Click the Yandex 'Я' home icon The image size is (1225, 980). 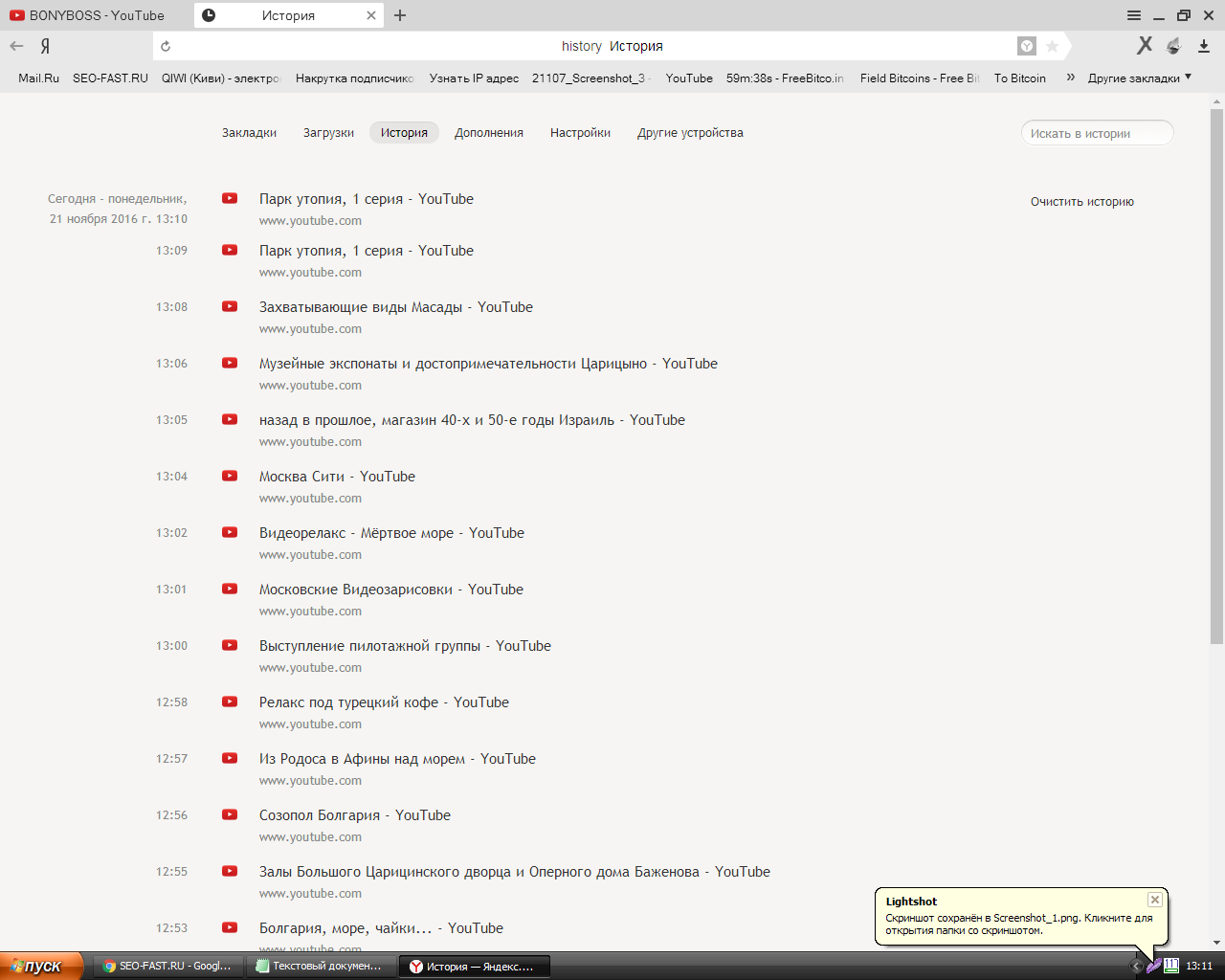point(45,46)
